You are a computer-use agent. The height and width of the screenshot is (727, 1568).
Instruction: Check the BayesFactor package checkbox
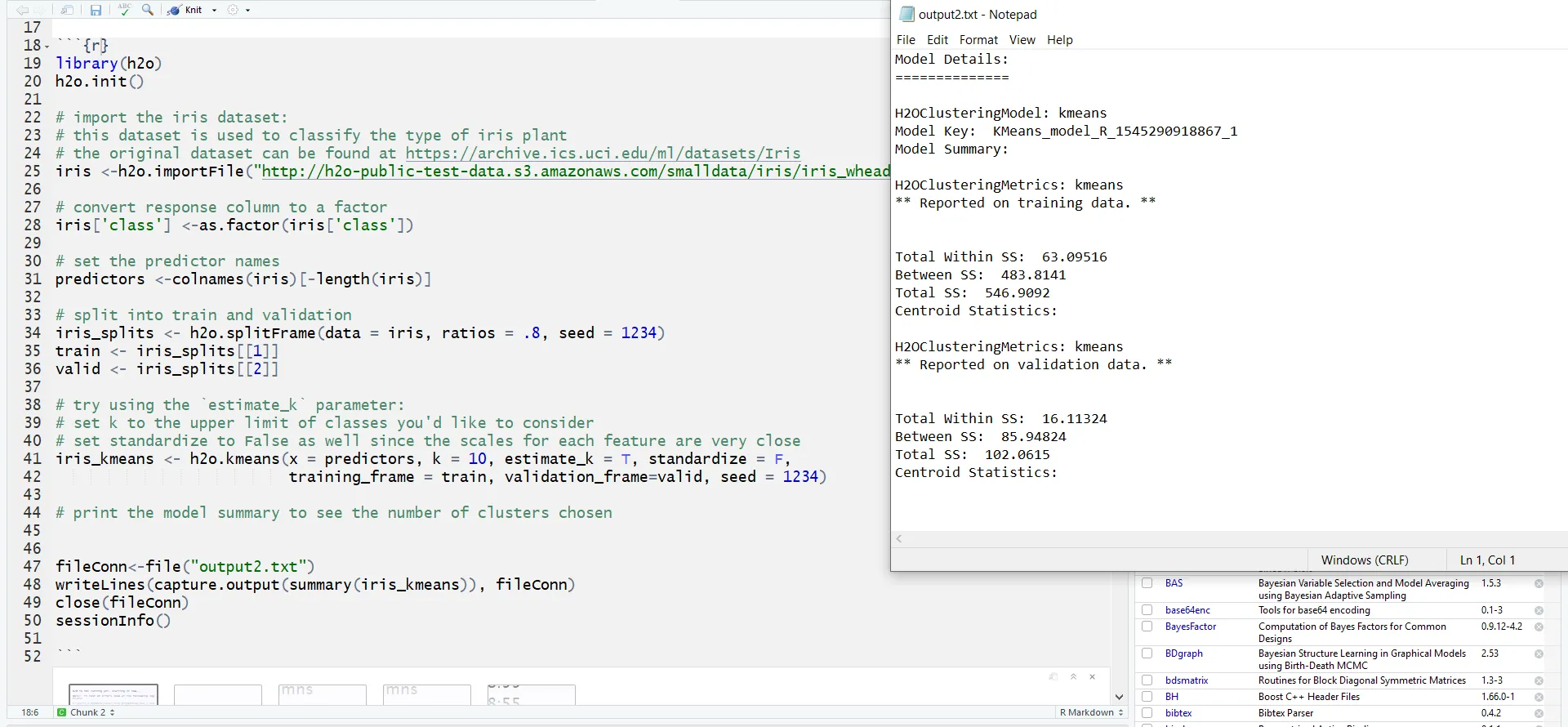click(1147, 627)
